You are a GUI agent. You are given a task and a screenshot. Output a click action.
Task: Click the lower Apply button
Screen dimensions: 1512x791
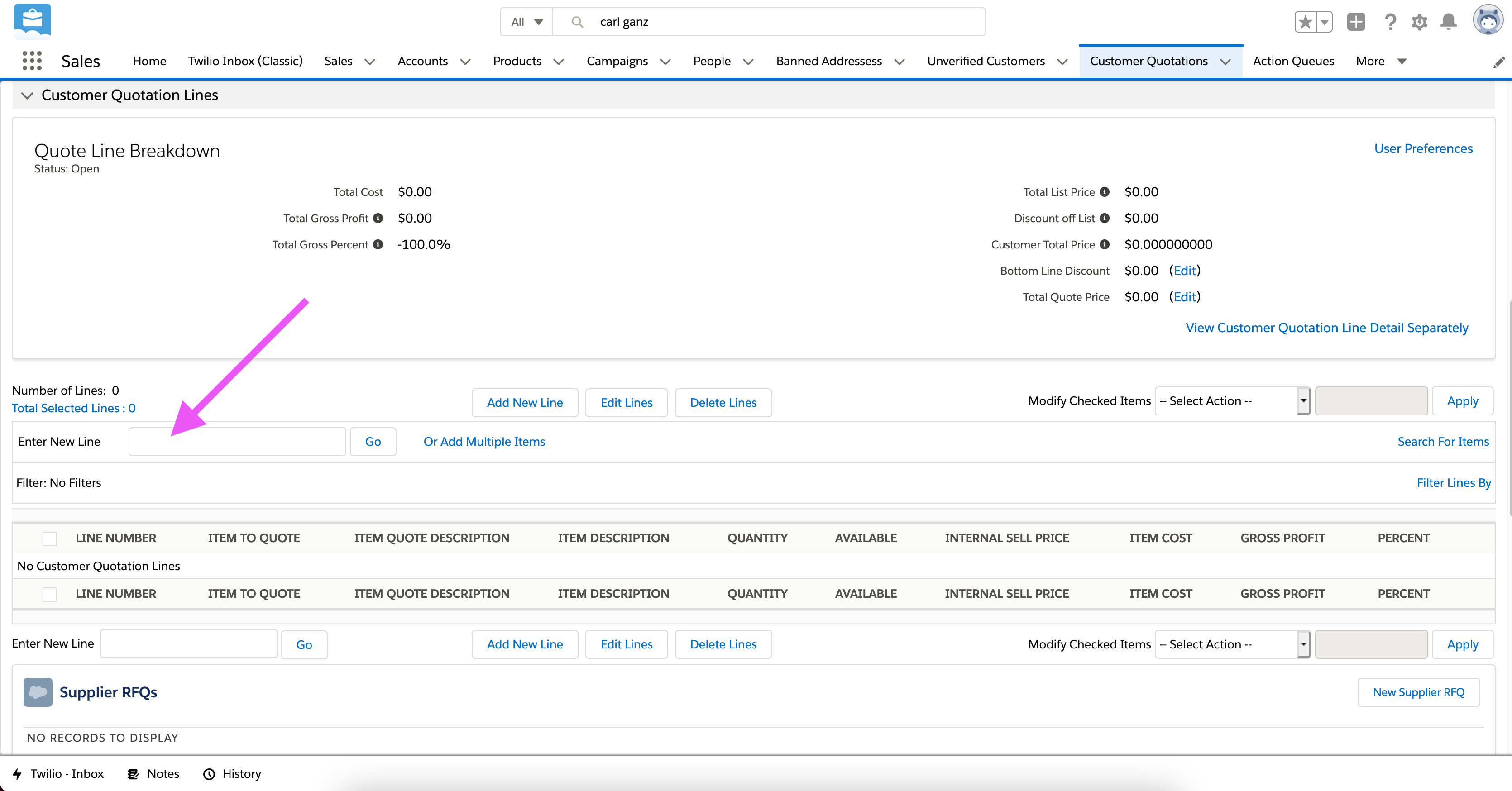point(1462,644)
